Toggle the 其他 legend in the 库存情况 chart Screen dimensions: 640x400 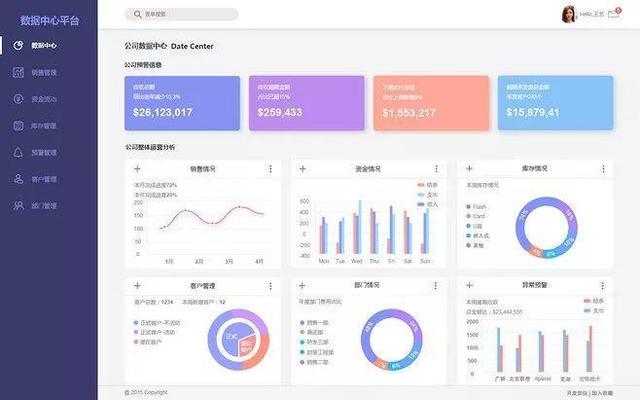pos(475,245)
